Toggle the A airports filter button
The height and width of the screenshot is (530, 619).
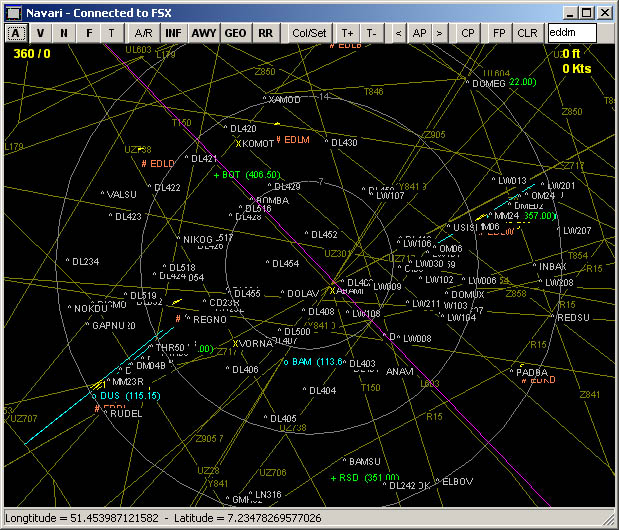point(17,33)
